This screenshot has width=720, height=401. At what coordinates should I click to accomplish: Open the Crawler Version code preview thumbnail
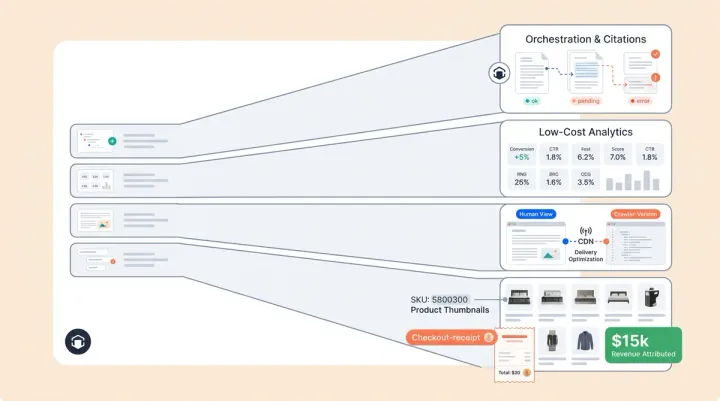click(x=636, y=243)
